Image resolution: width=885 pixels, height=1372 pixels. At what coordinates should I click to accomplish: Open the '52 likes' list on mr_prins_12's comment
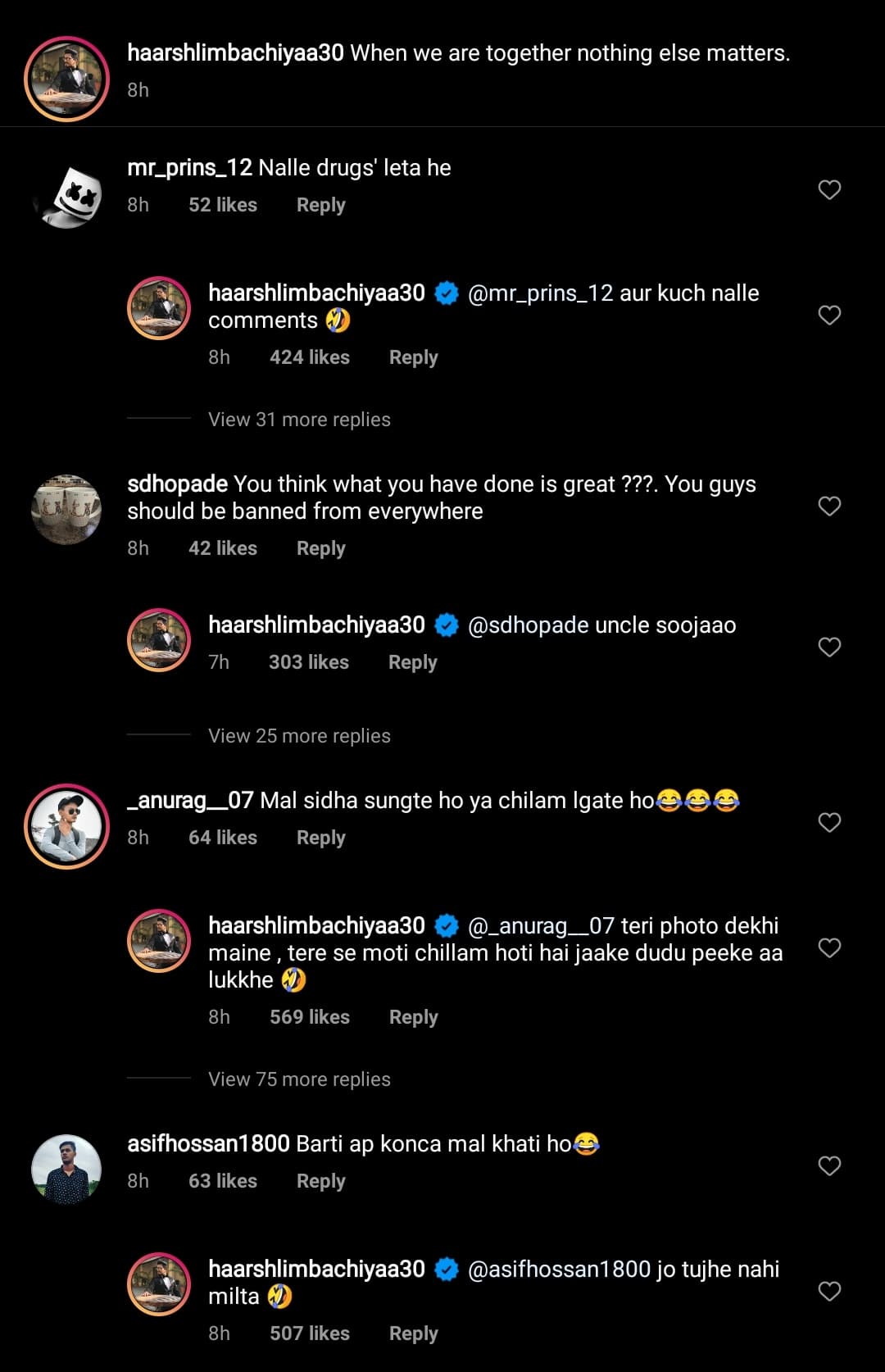(x=222, y=204)
